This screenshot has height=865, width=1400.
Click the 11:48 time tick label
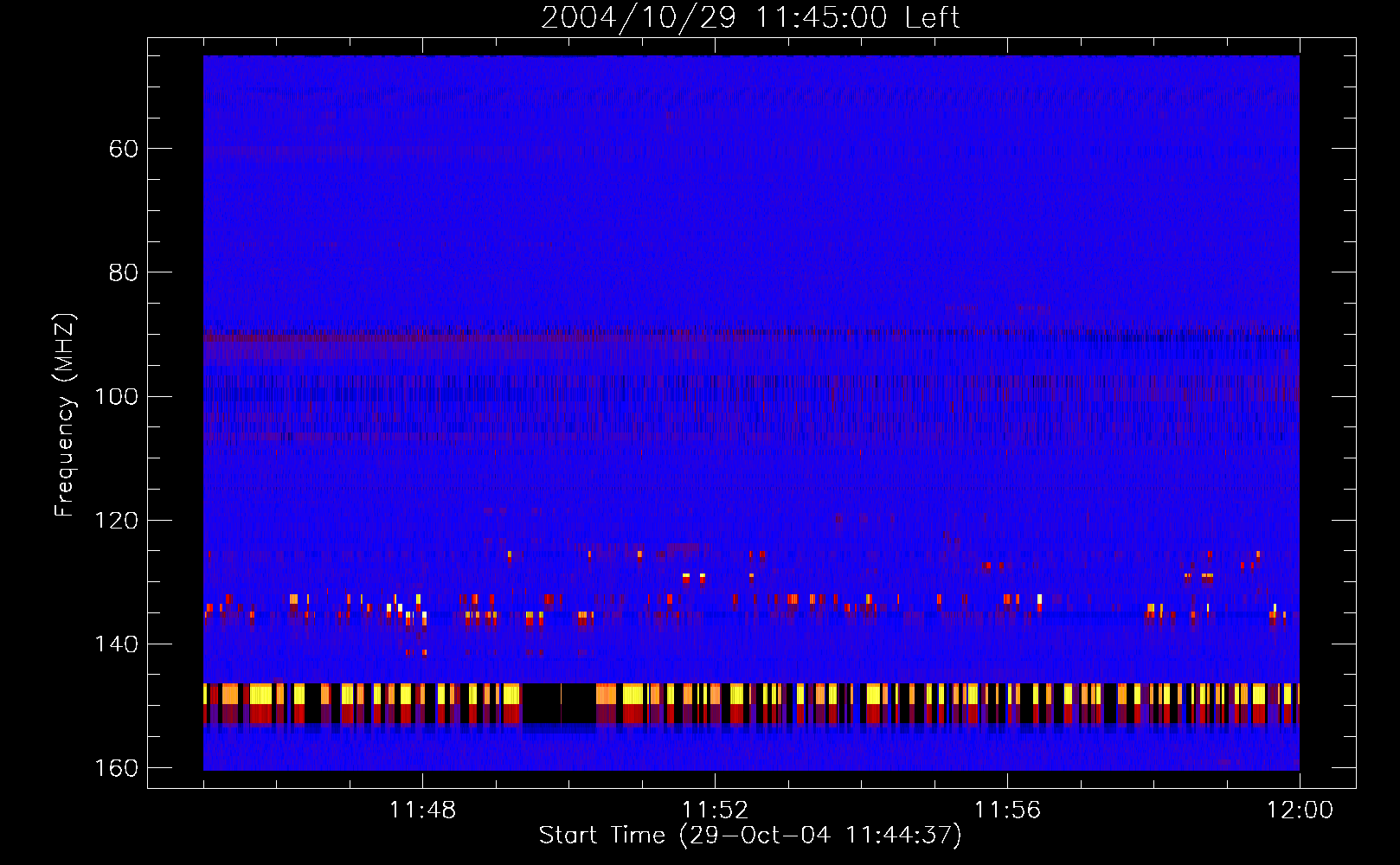(422, 811)
